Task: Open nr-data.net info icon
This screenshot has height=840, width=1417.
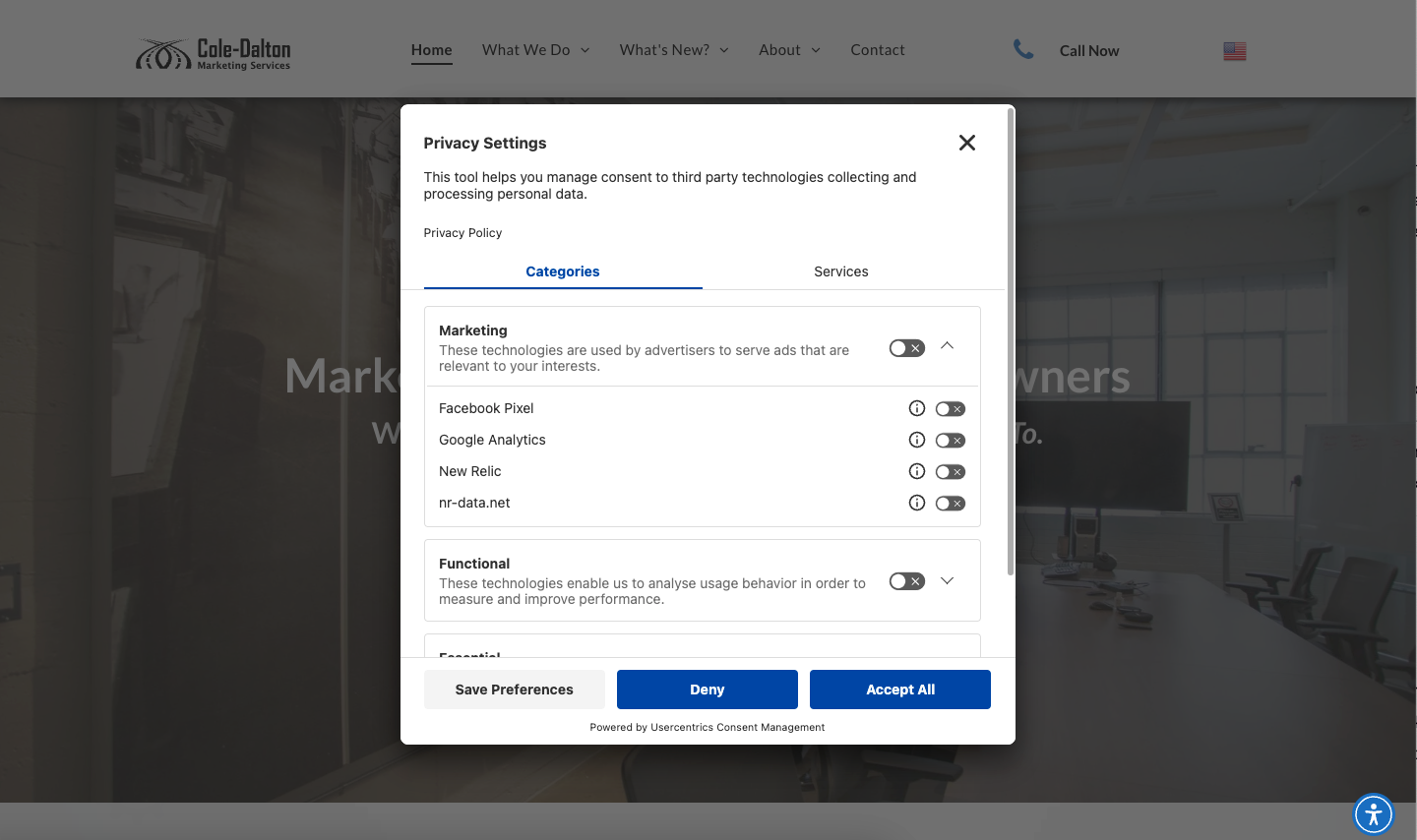Action: click(917, 503)
